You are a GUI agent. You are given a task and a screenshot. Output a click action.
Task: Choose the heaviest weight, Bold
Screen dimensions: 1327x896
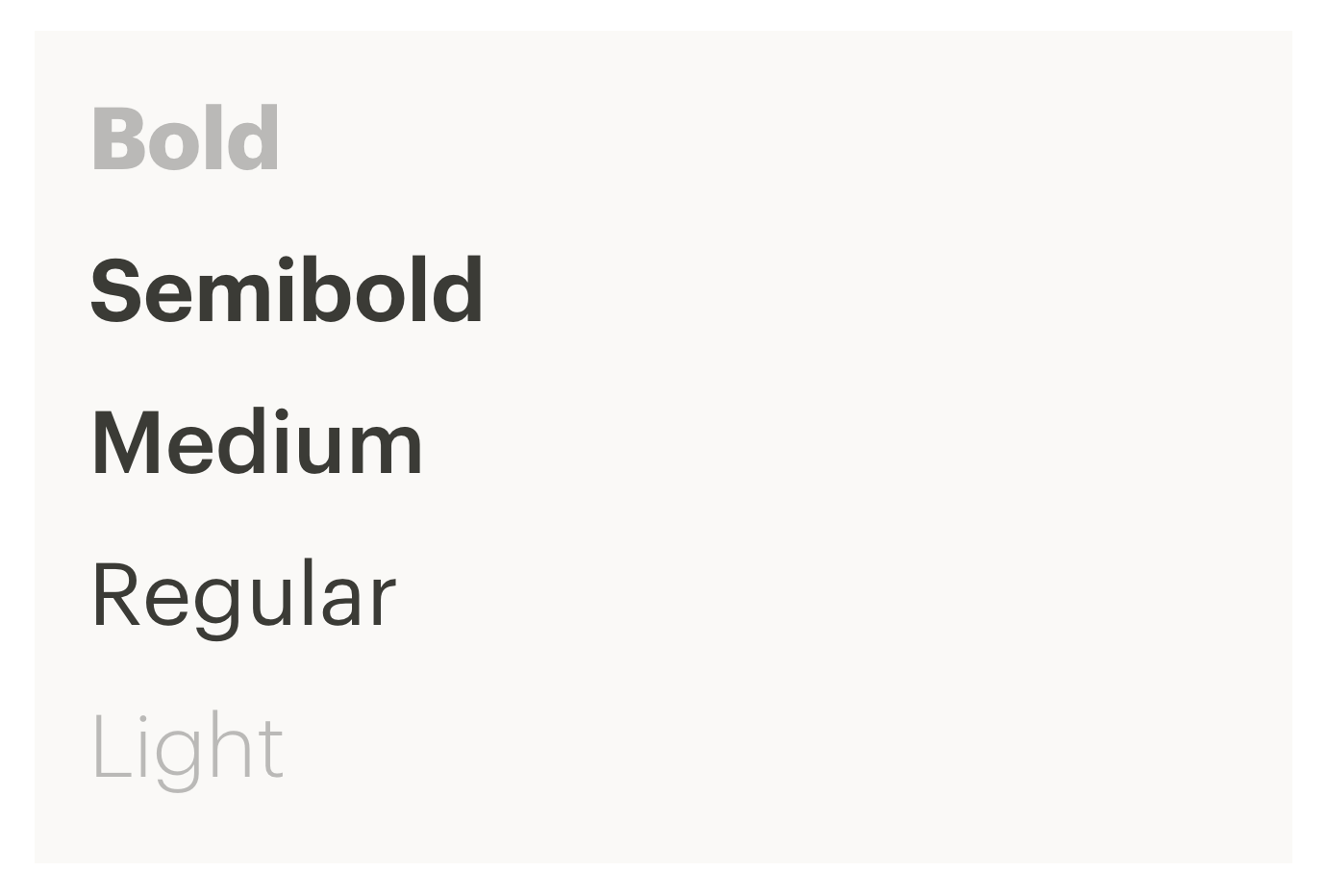(186, 138)
